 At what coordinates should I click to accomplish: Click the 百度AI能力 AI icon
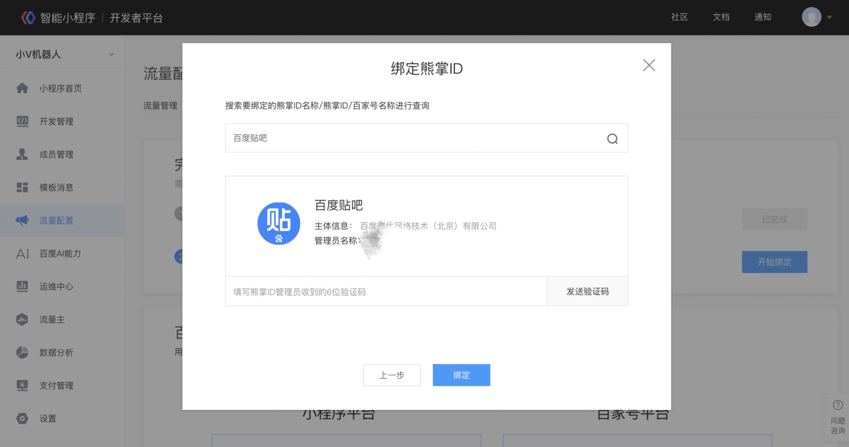pyautogui.click(x=22, y=253)
